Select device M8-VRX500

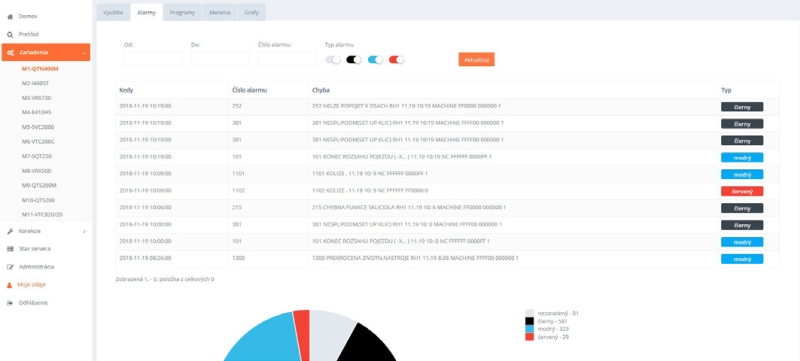point(37,171)
